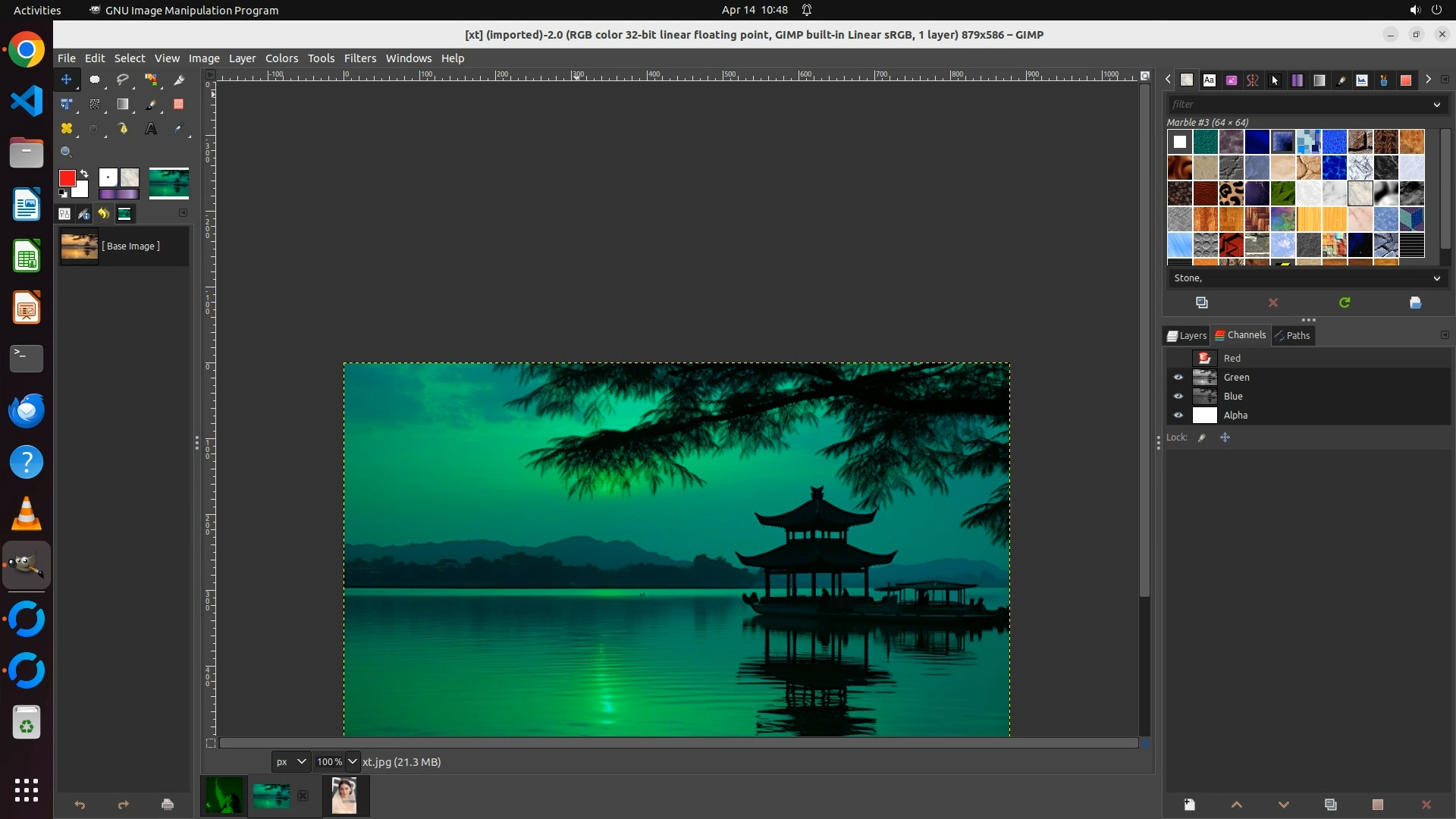Select the Color Picker tool
This screenshot has width=1456, height=819.
coord(179,129)
